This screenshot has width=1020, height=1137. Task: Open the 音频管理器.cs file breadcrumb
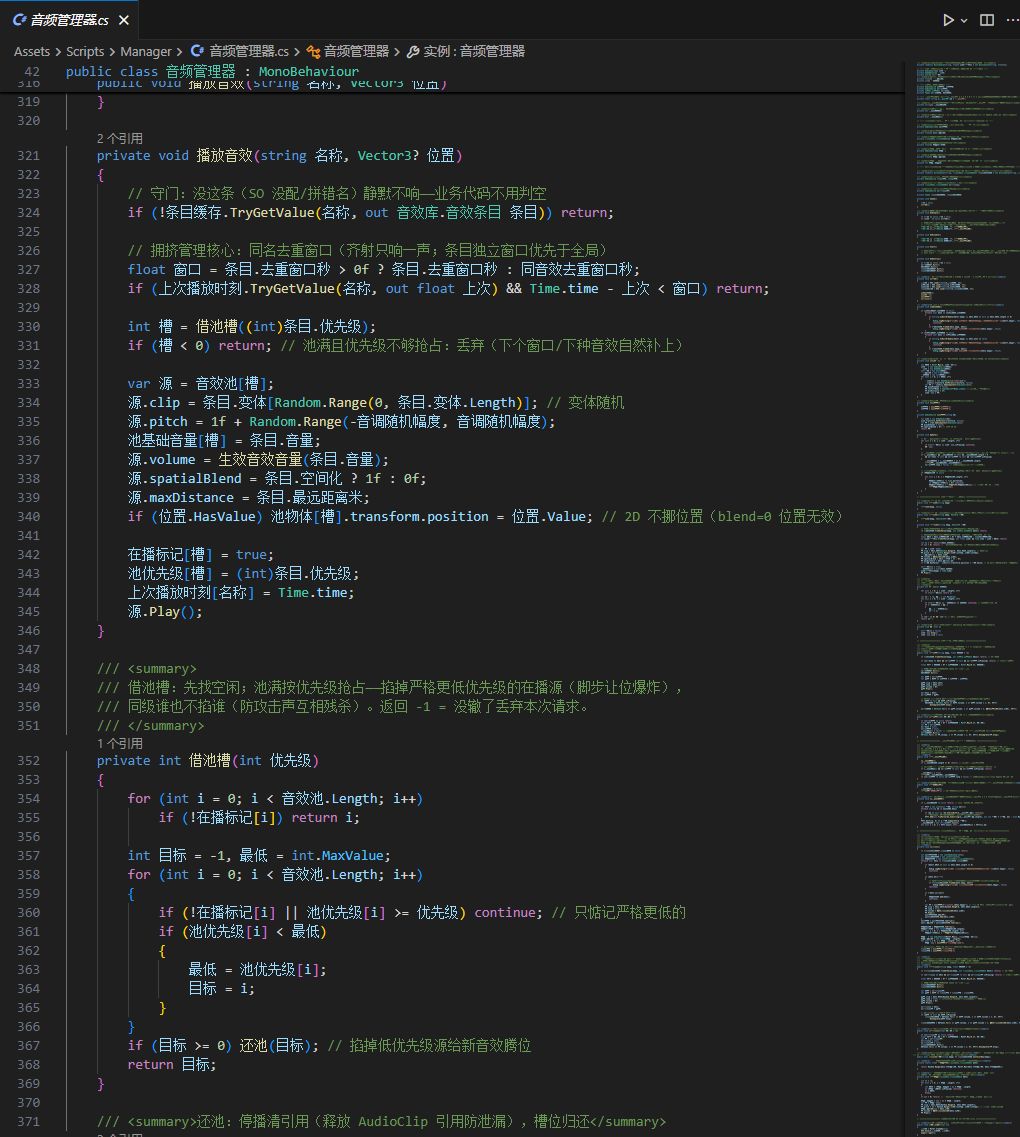point(249,51)
